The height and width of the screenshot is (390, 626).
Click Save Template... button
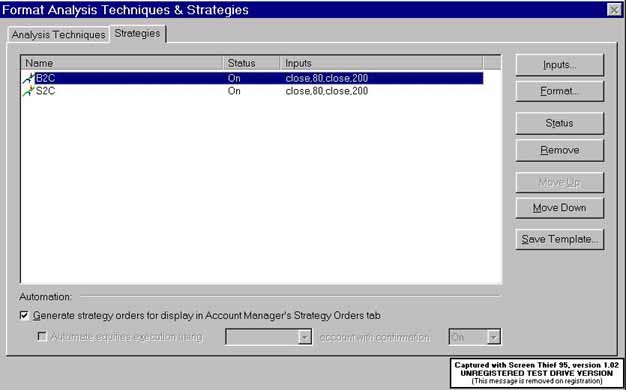point(560,239)
